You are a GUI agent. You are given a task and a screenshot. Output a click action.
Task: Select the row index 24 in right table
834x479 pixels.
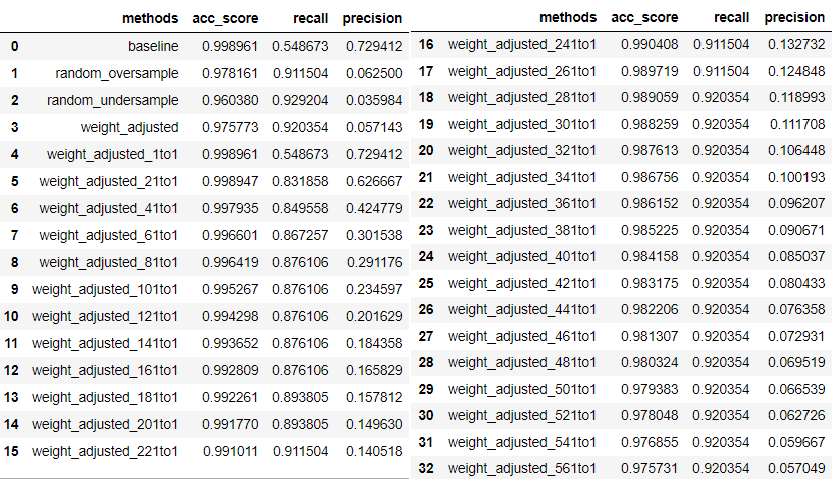coord(426,257)
